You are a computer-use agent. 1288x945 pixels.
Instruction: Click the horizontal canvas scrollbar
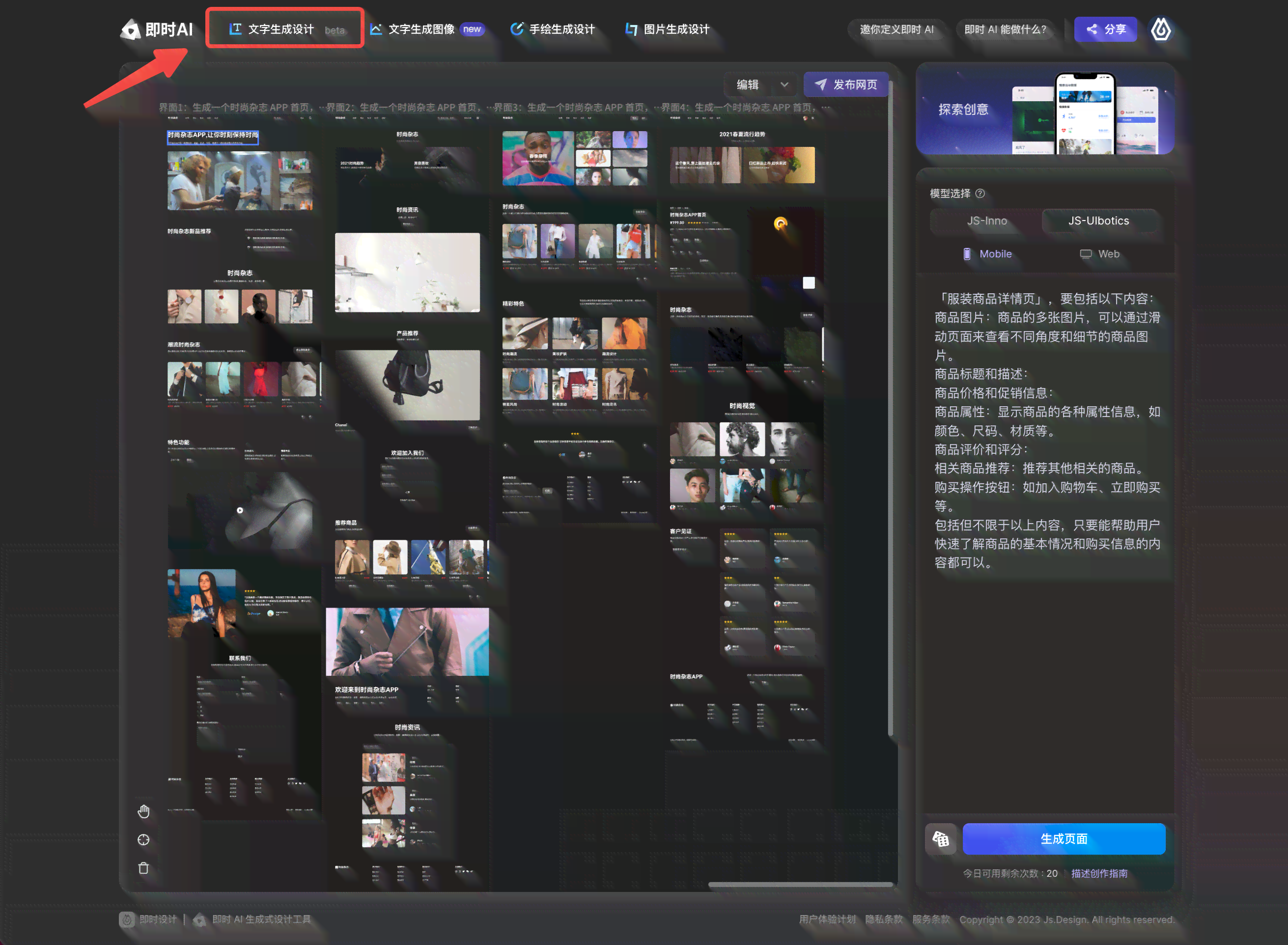(x=801, y=885)
